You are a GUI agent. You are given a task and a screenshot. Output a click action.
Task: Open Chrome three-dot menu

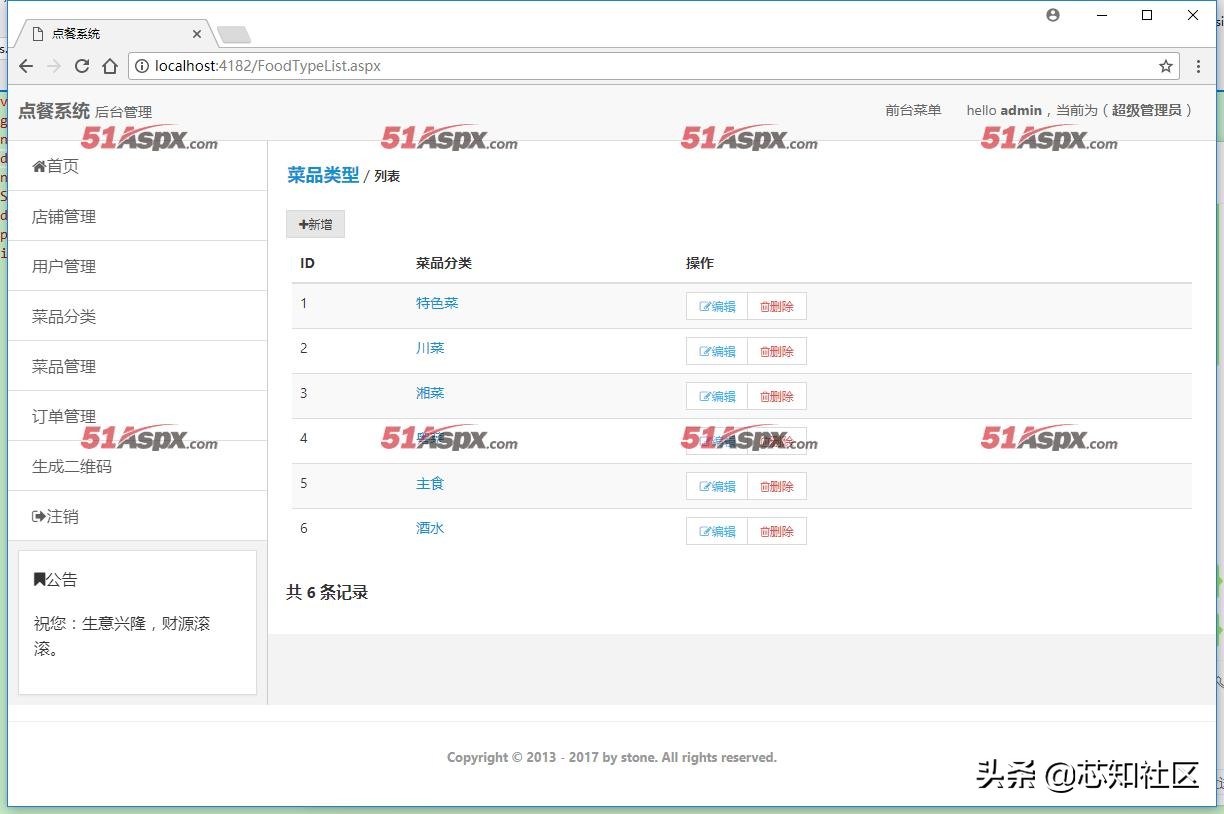[x=1199, y=66]
